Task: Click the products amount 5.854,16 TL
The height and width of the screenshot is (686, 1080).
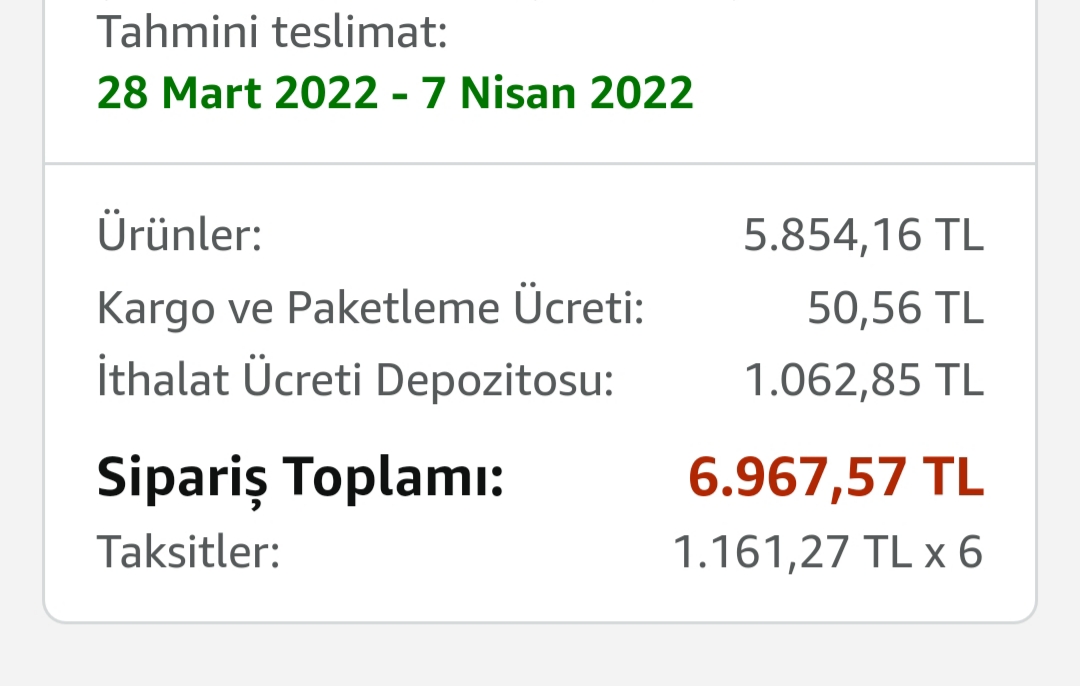Action: click(864, 236)
